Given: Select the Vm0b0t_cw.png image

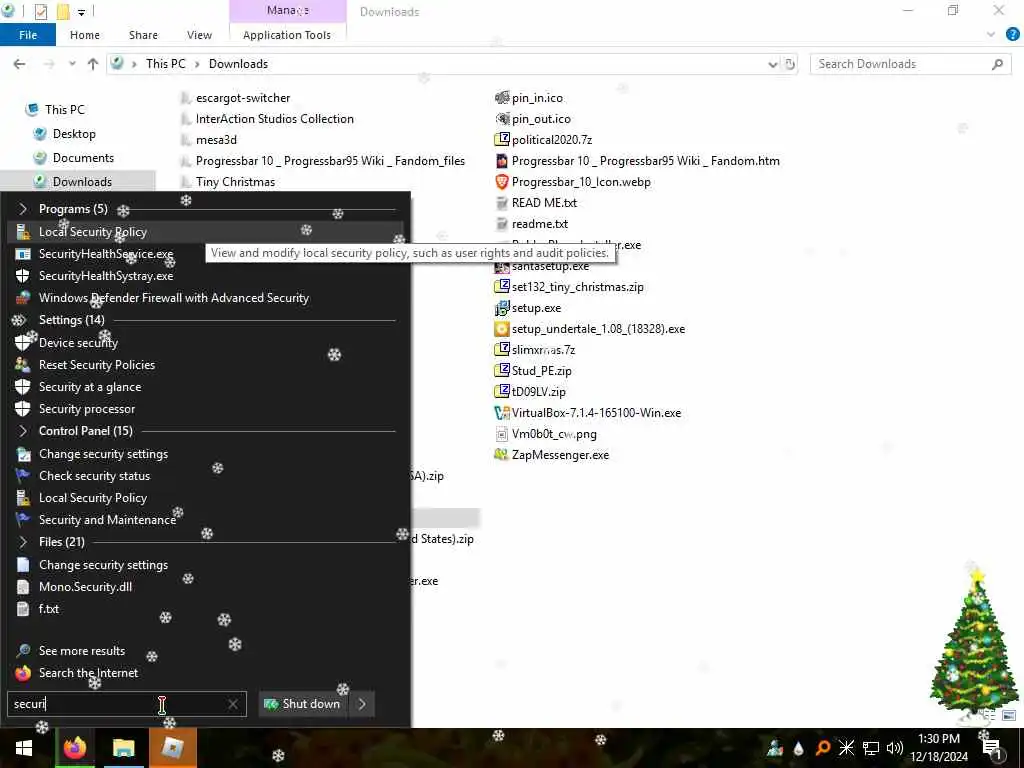Looking at the screenshot, I should [546, 434].
